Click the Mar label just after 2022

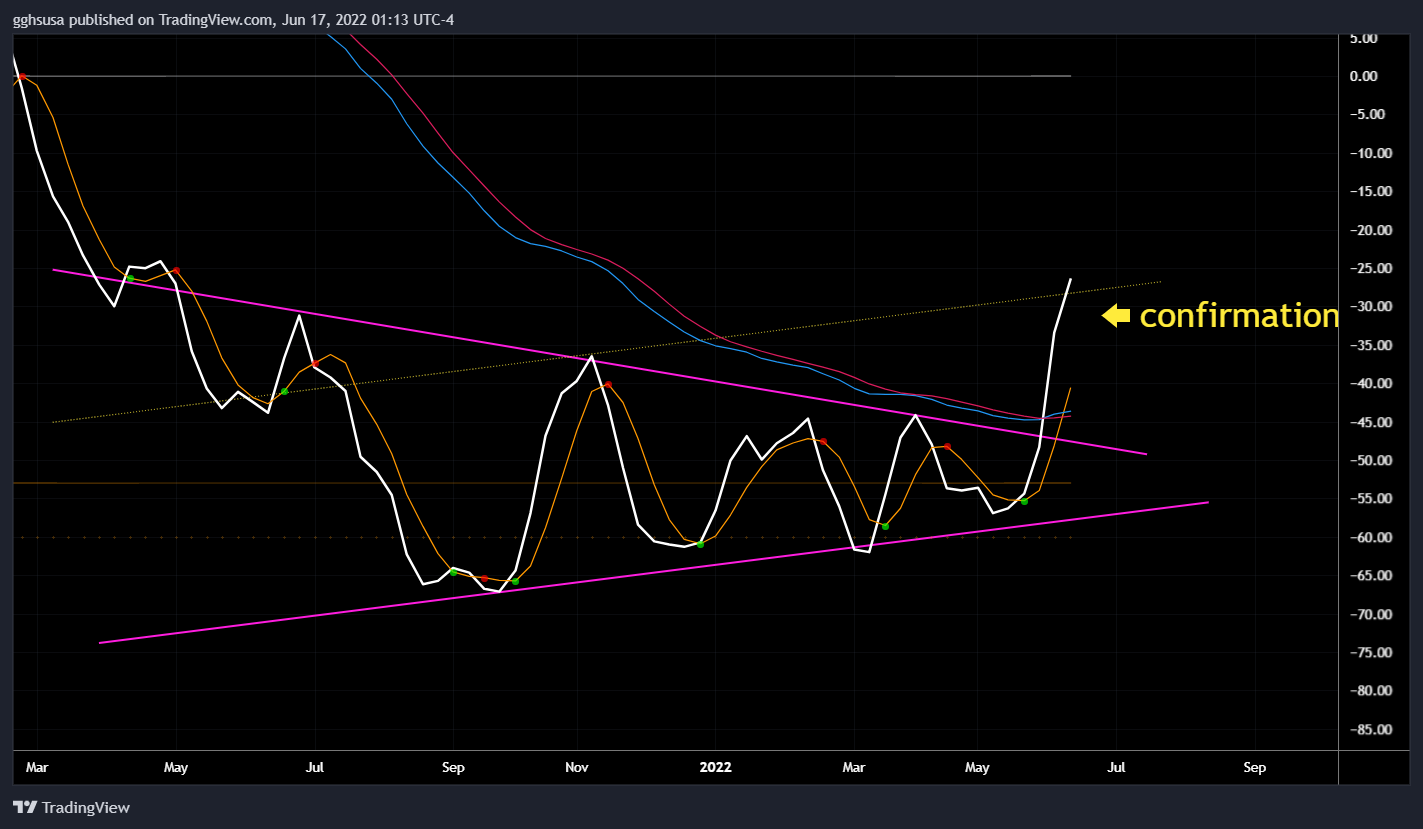tap(853, 767)
